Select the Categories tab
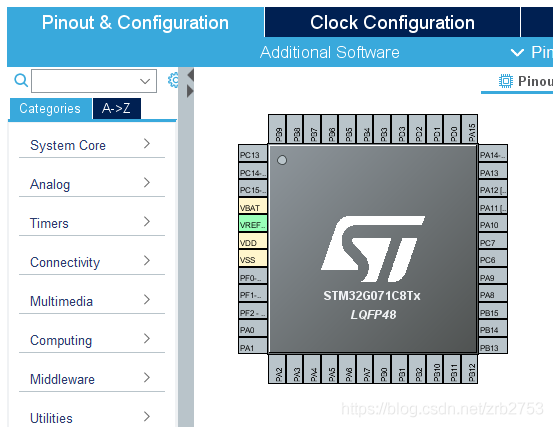The width and height of the screenshot is (553, 427). pos(50,108)
